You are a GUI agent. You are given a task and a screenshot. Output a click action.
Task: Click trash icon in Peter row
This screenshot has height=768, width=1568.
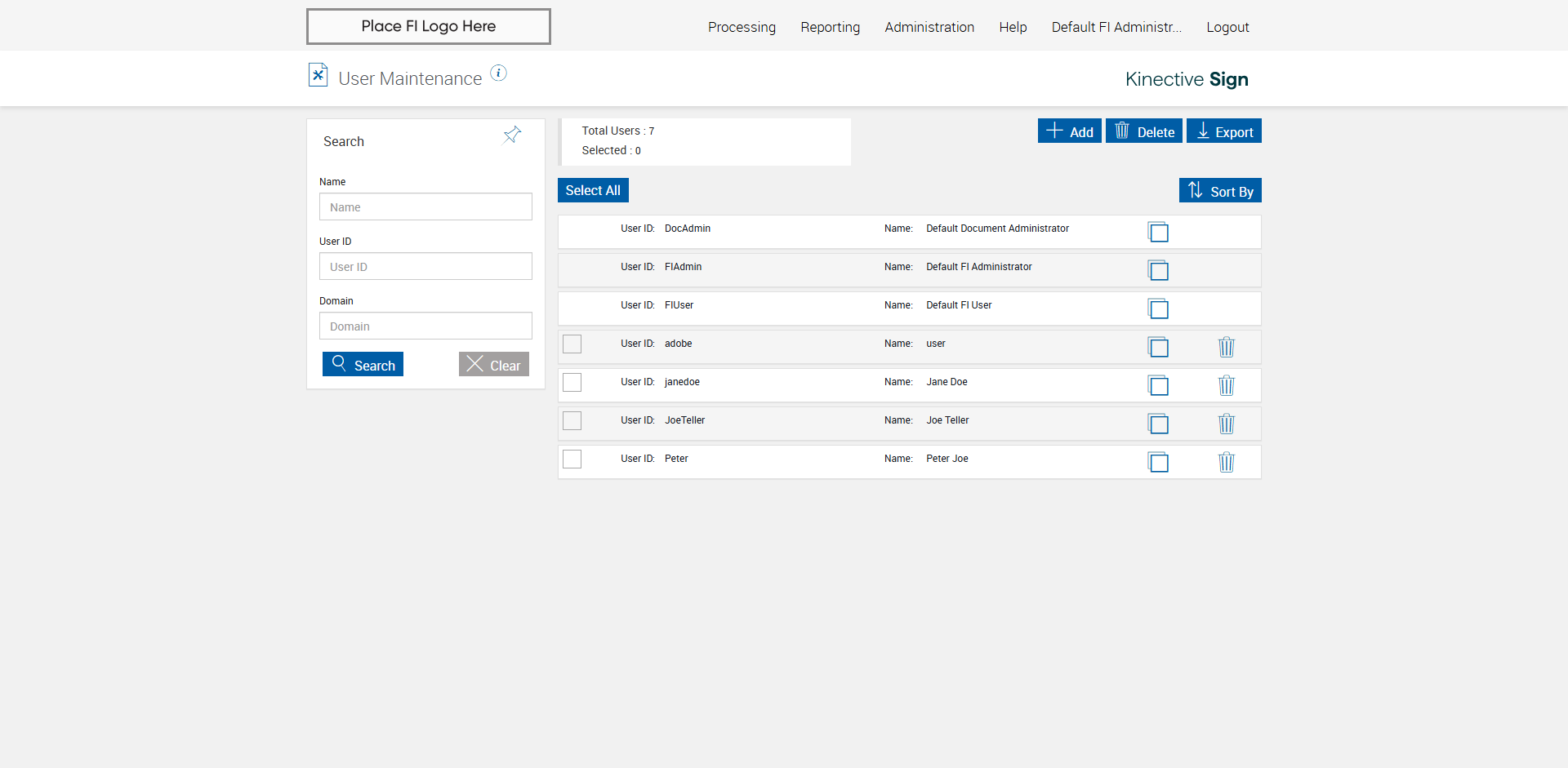point(1226,462)
